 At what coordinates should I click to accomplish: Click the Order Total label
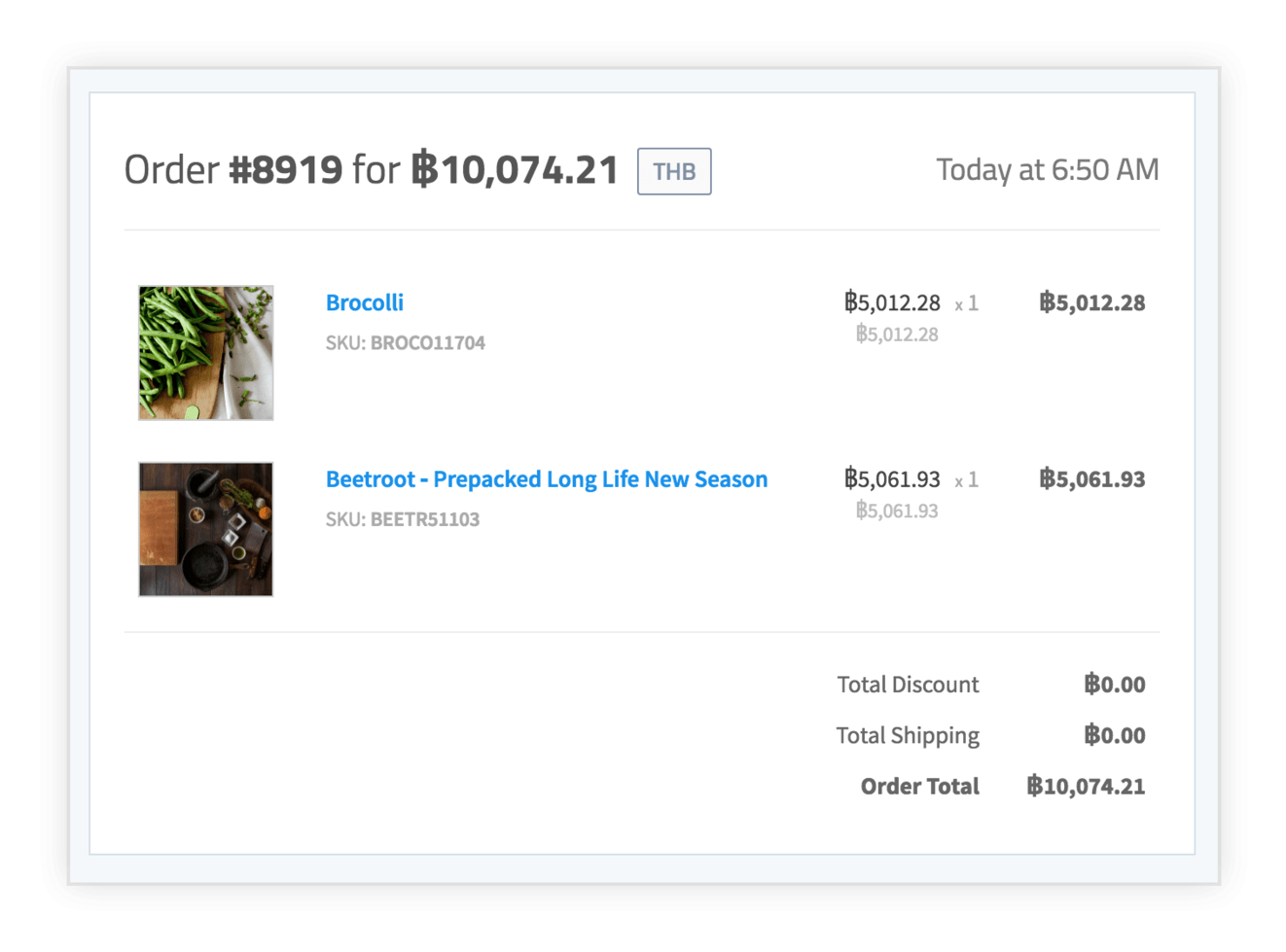pos(919,787)
